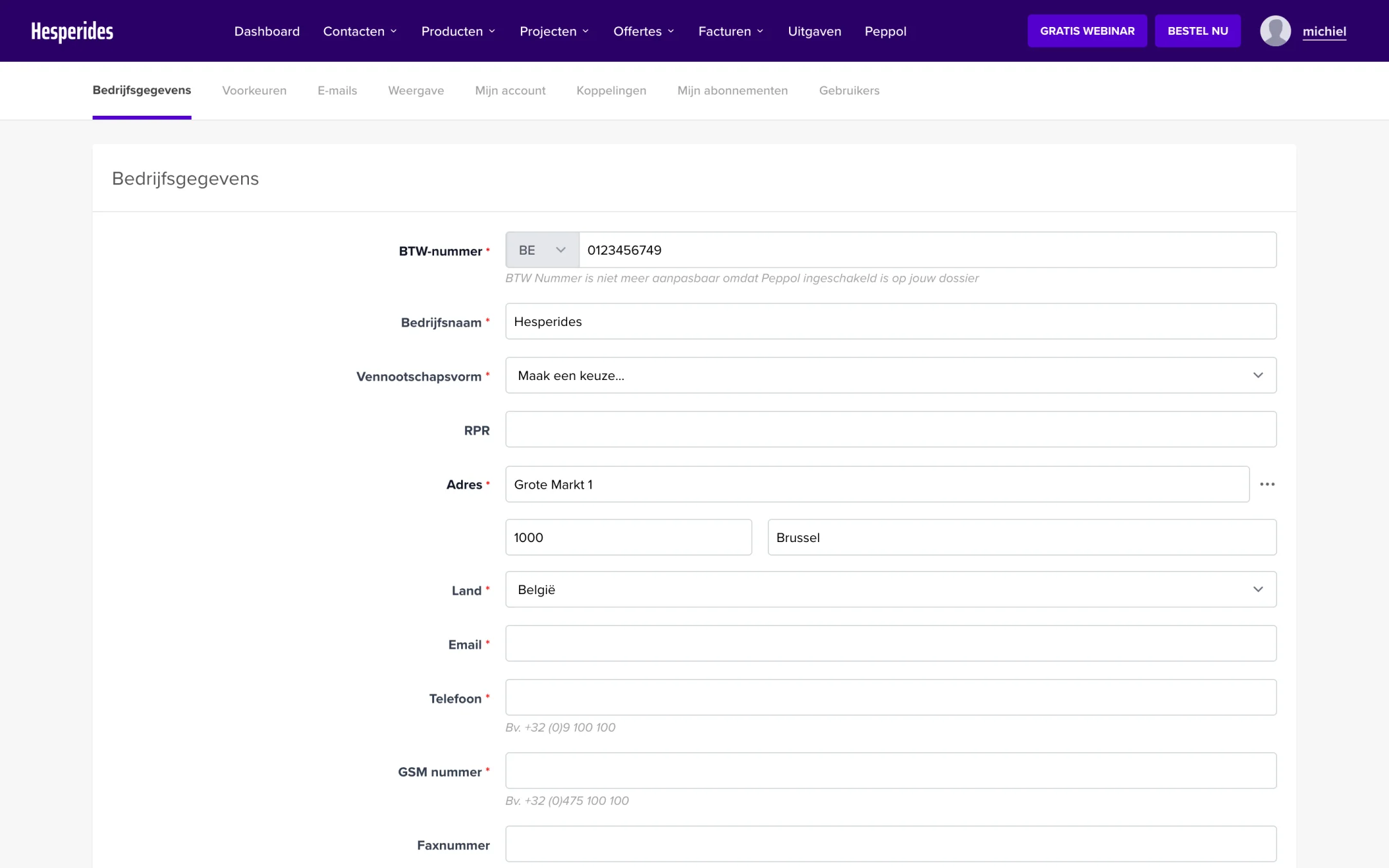Click the Hesperides logo
The image size is (1389, 868).
click(x=72, y=31)
